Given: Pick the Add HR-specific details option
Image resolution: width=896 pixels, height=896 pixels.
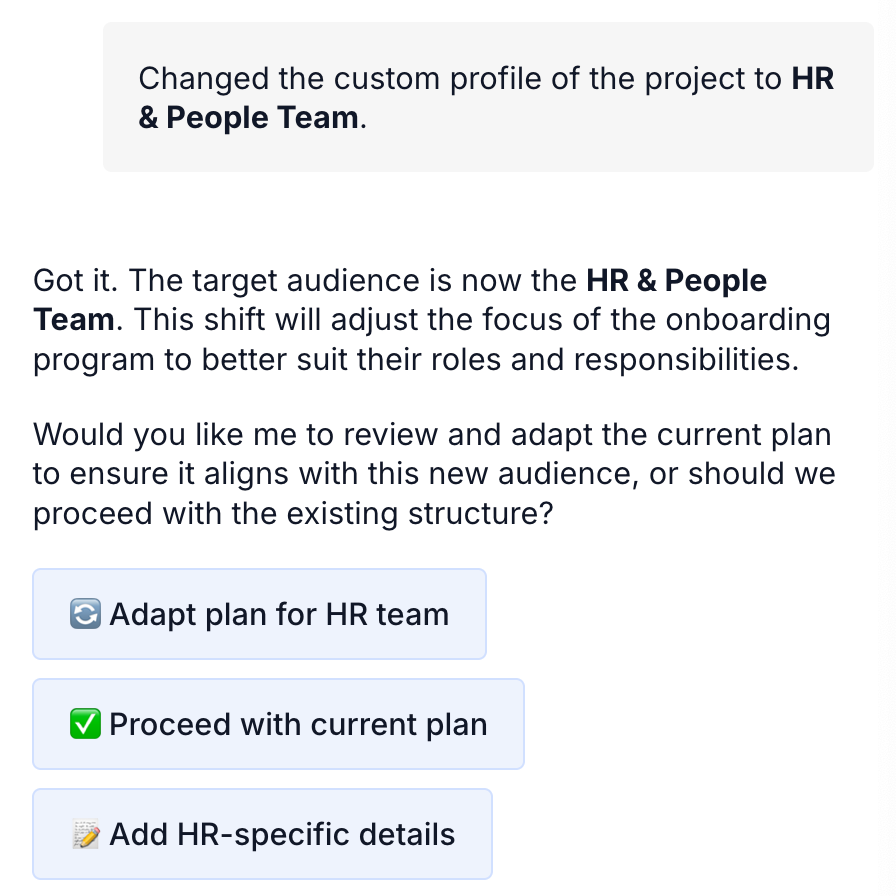Looking at the screenshot, I should (x=262, y=834).
